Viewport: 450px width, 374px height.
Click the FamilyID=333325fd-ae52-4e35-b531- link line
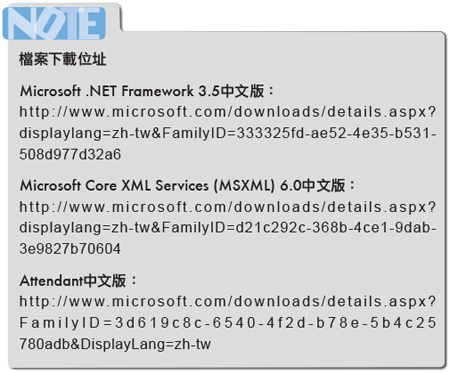click(x=228, y=133)
